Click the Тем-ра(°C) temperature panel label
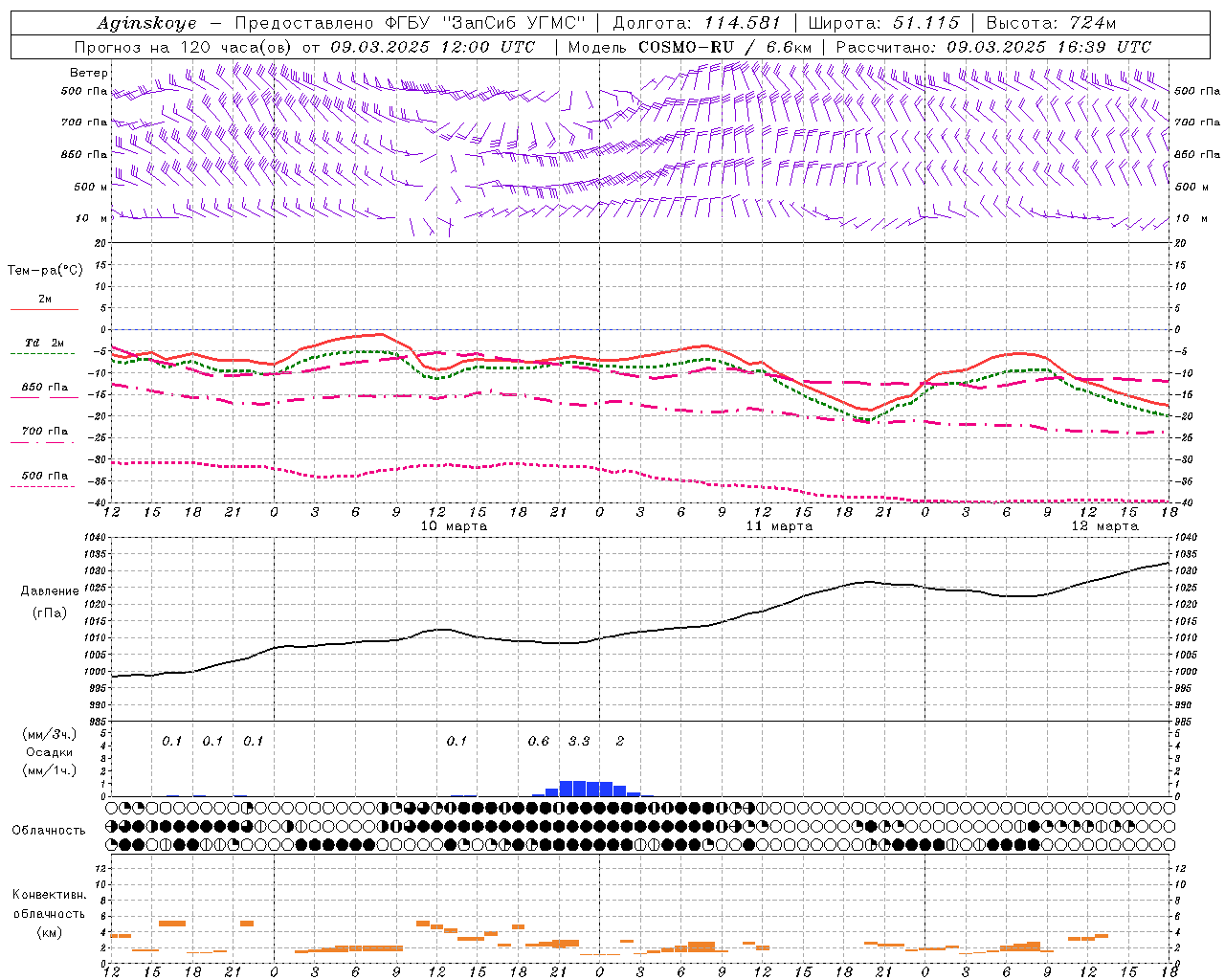This screenshot has width=1225, height=980. tap(45, 271)
